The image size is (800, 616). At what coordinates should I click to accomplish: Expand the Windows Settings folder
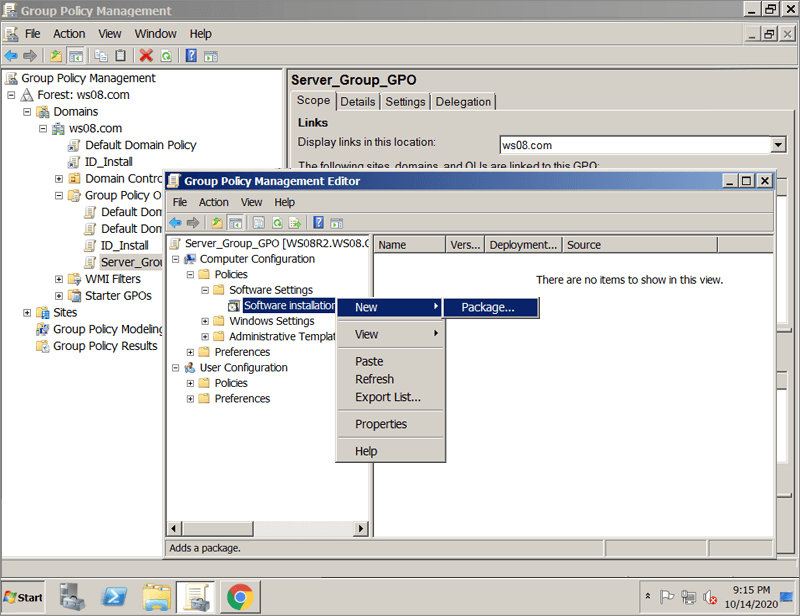click(x=206, y=322)
